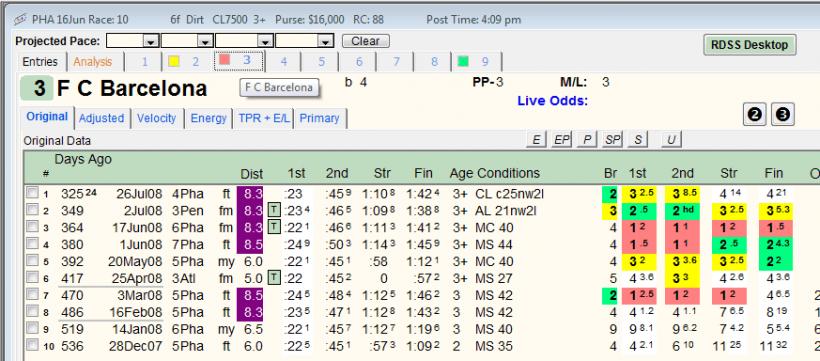Open the Velocity tab
The image size is (820, 361).
pos(156,118)
